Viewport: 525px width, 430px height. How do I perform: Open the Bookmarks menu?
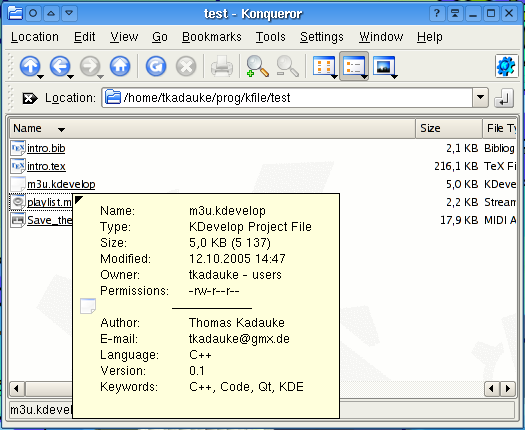point(212,37)
